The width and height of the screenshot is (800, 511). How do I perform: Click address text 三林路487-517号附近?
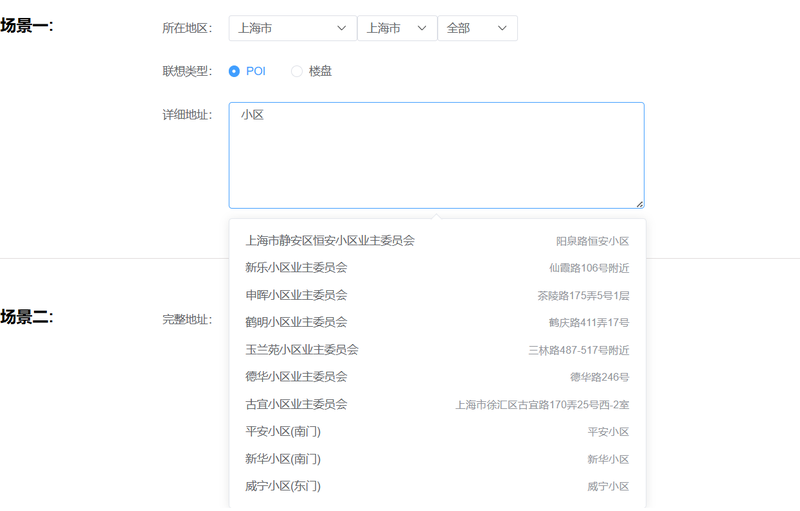[579, 350]
